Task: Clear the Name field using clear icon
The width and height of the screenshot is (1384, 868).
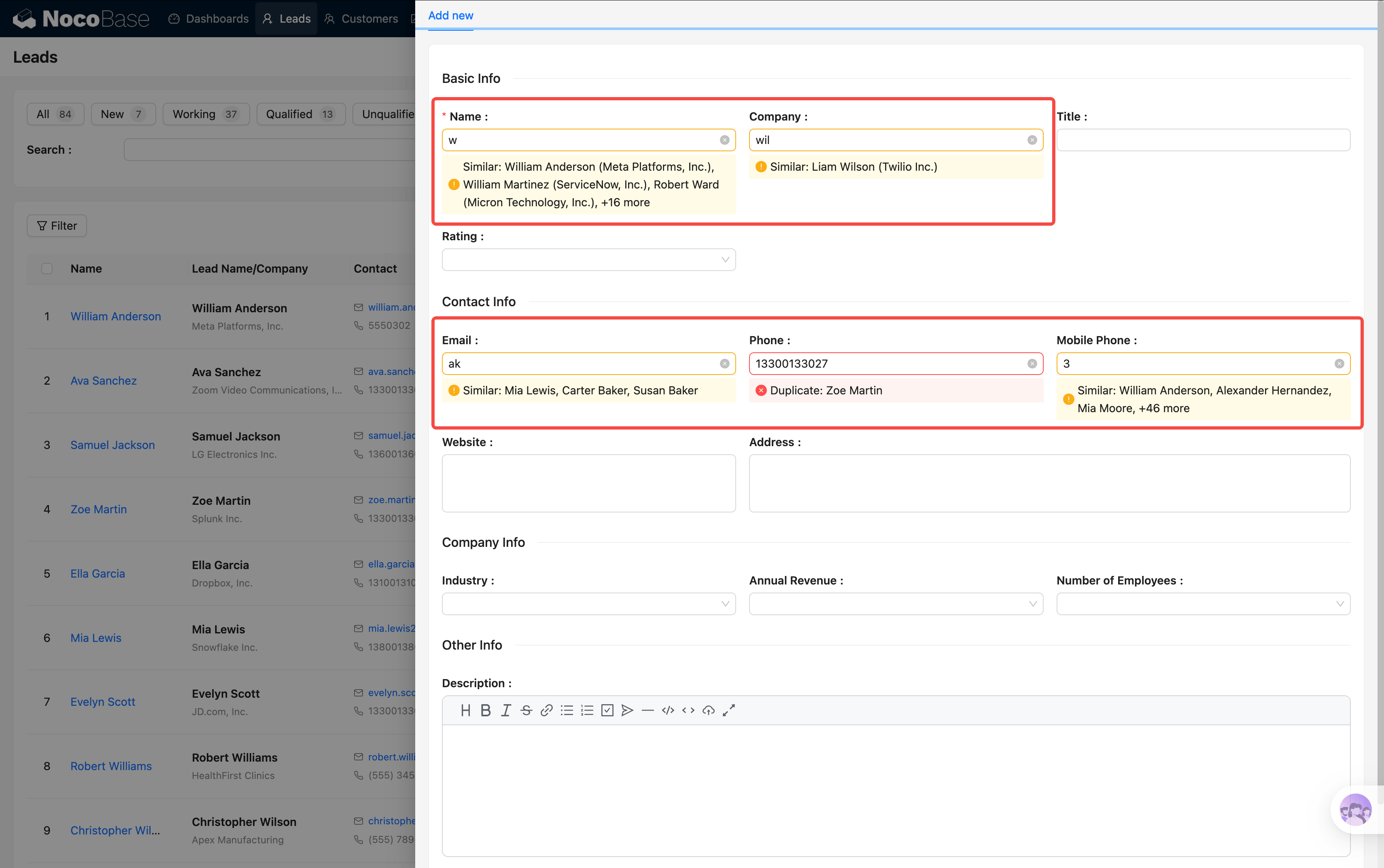Action: pyautogui.click(x=724, y=140)
